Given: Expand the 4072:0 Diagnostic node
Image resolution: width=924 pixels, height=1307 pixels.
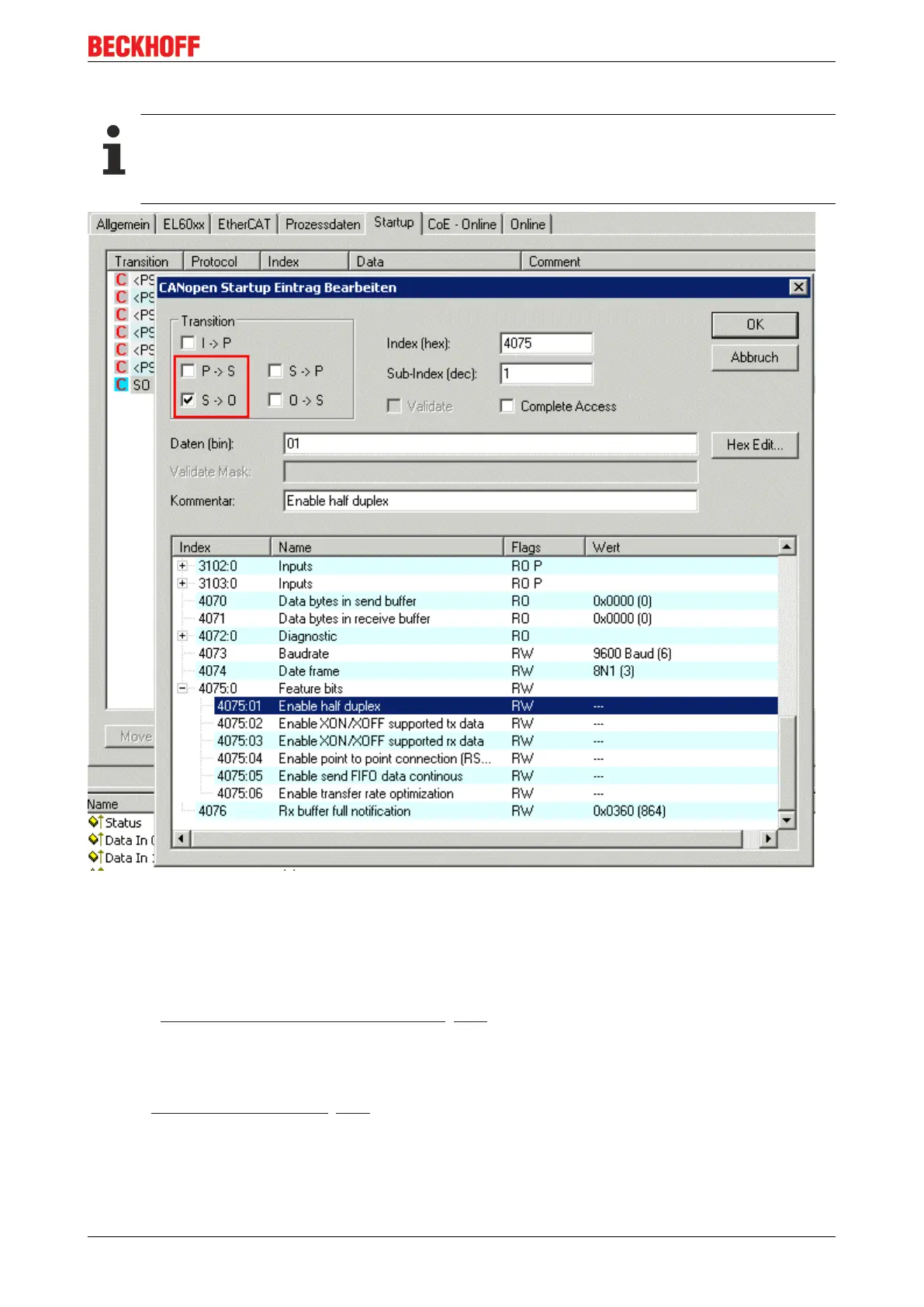Looking at the screenshot, I should pyautogui.click(x=182, y=636).
